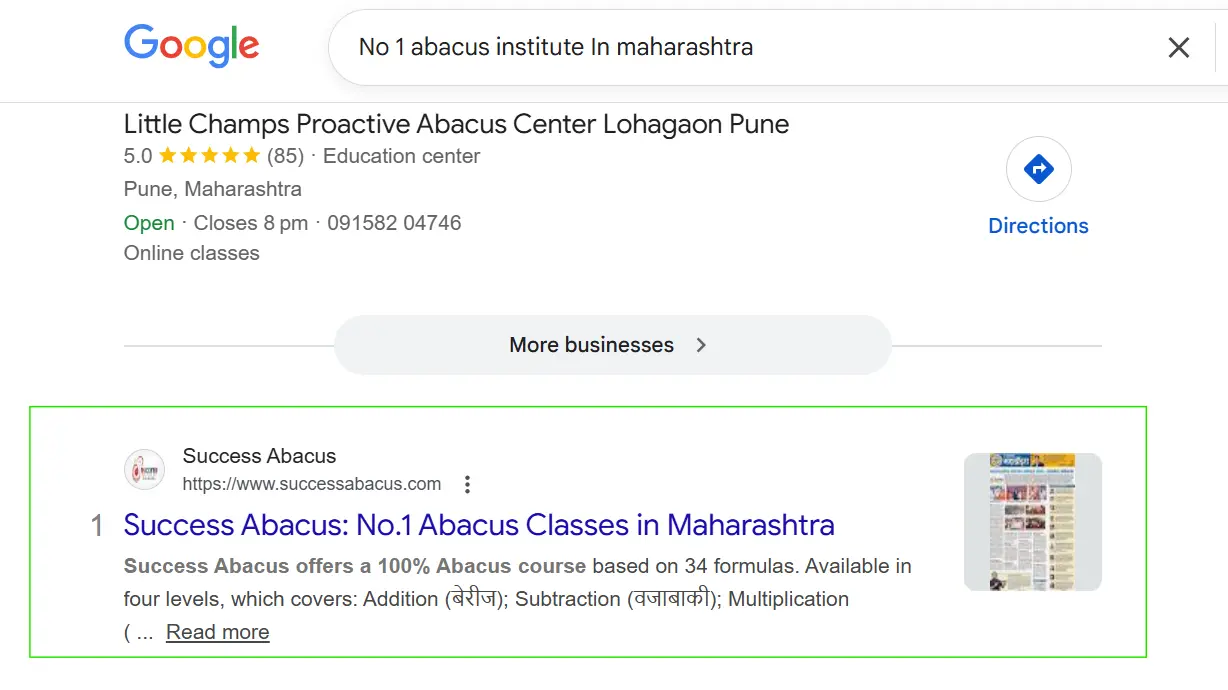Expand the snippet with Read more
The width and height of the screenshot is (1228, 690).
tap(217, 632)
